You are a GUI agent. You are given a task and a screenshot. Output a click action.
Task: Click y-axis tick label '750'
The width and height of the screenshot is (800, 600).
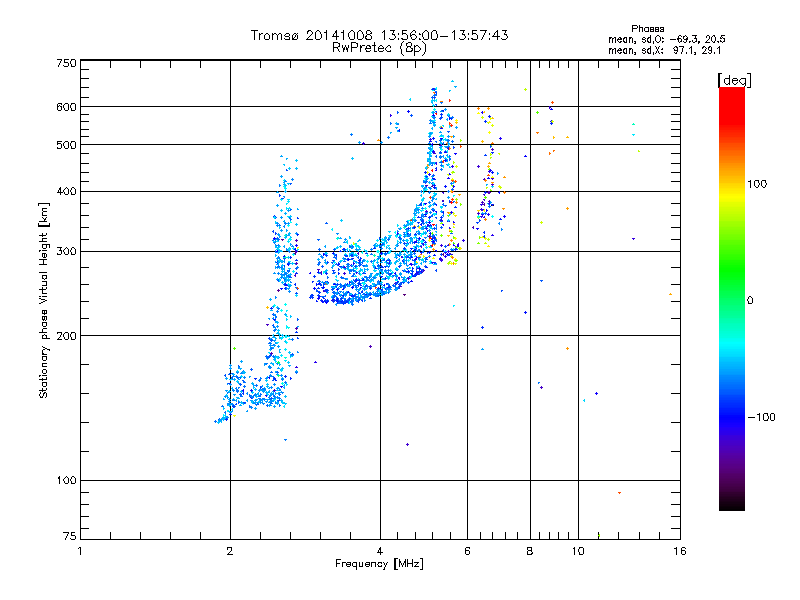(67, 63)
